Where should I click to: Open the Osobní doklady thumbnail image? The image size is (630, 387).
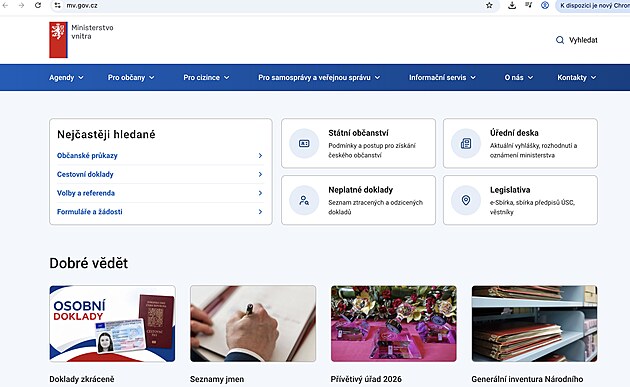(x=112, y=324)
